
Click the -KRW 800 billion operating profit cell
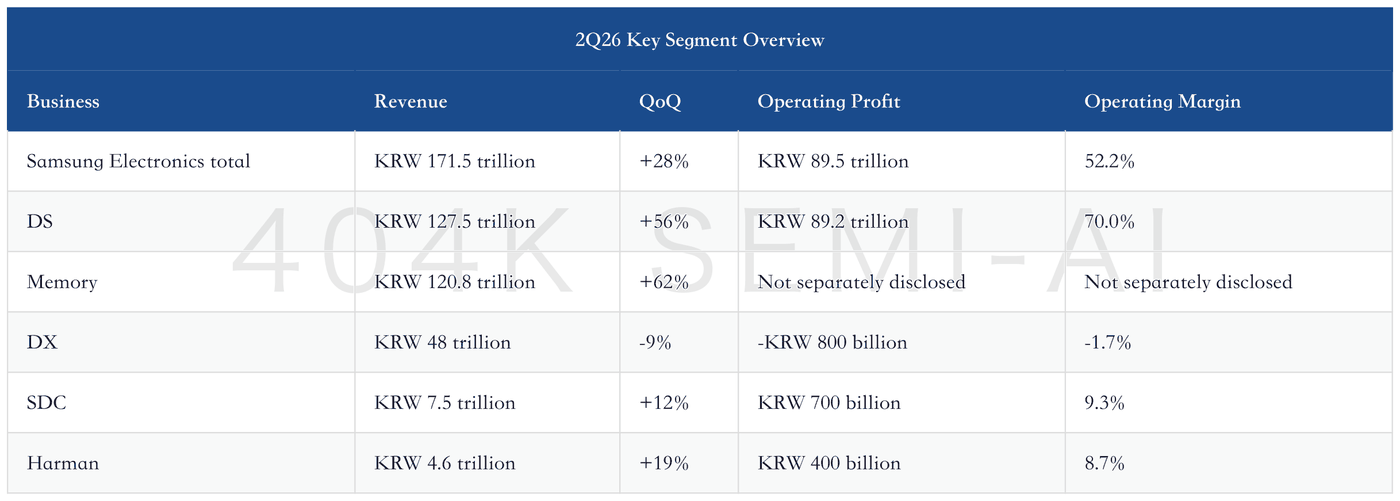832,342
